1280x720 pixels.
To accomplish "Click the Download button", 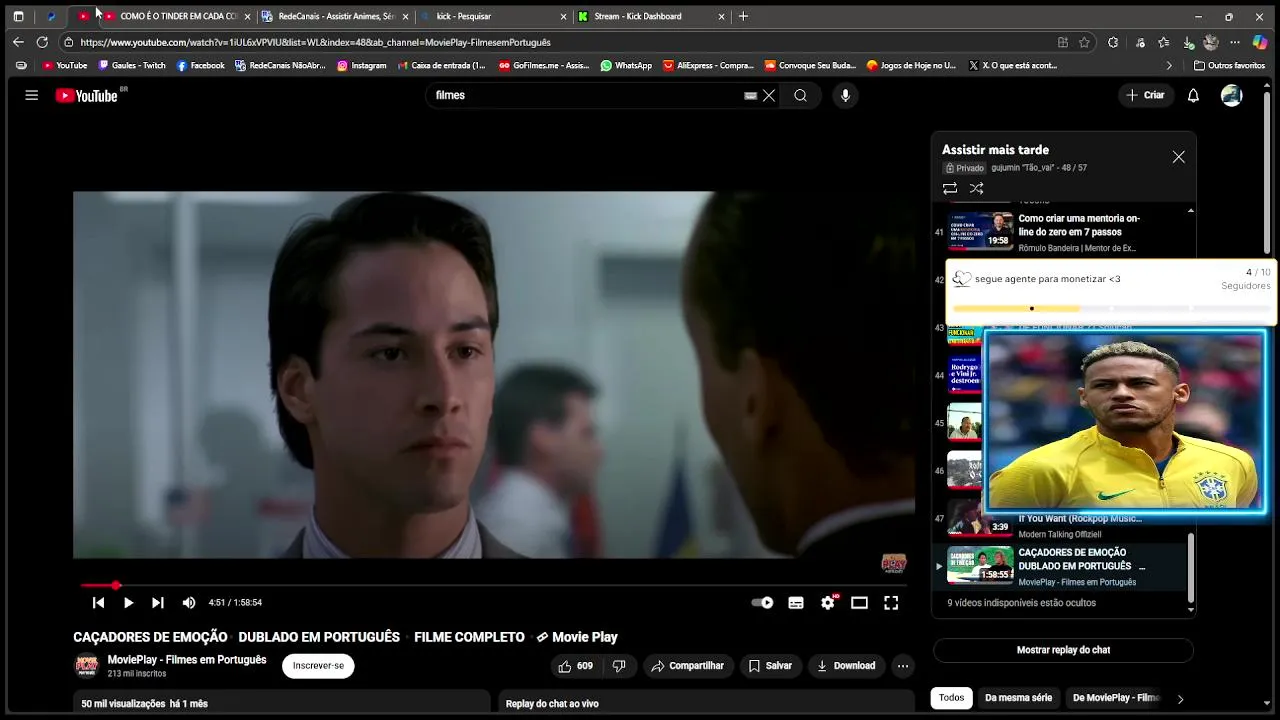I will tap(846, 666).
